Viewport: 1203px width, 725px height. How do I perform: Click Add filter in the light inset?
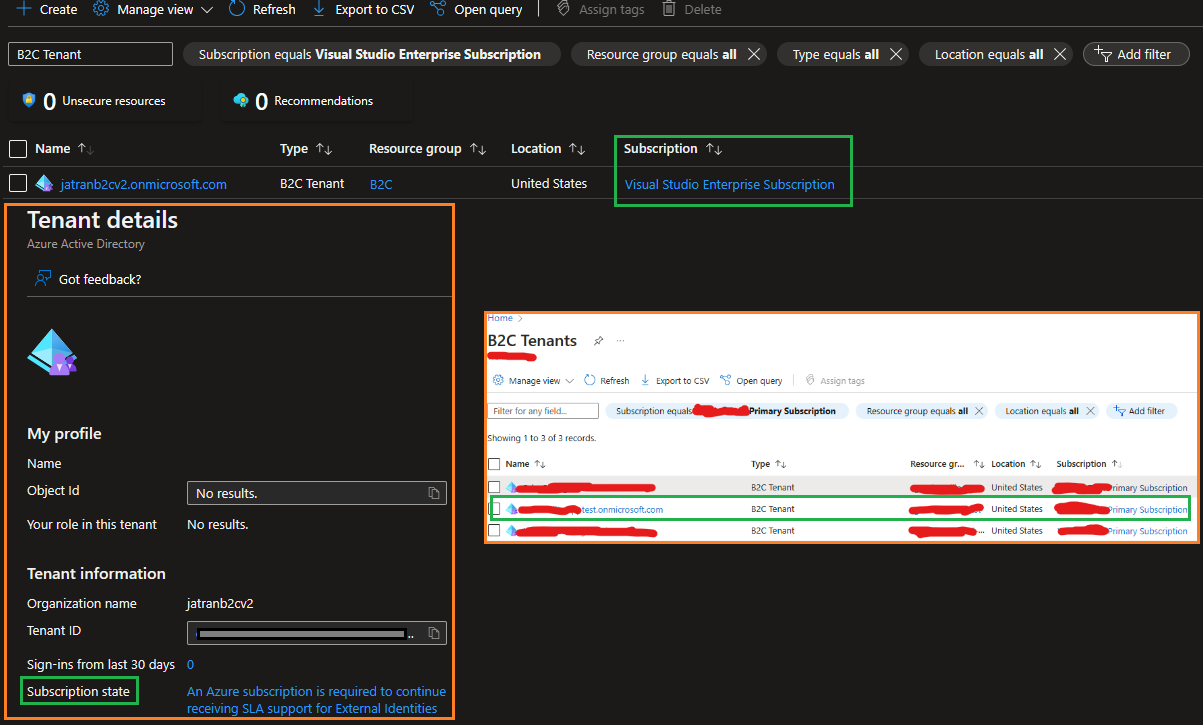tap(1141, 411)
